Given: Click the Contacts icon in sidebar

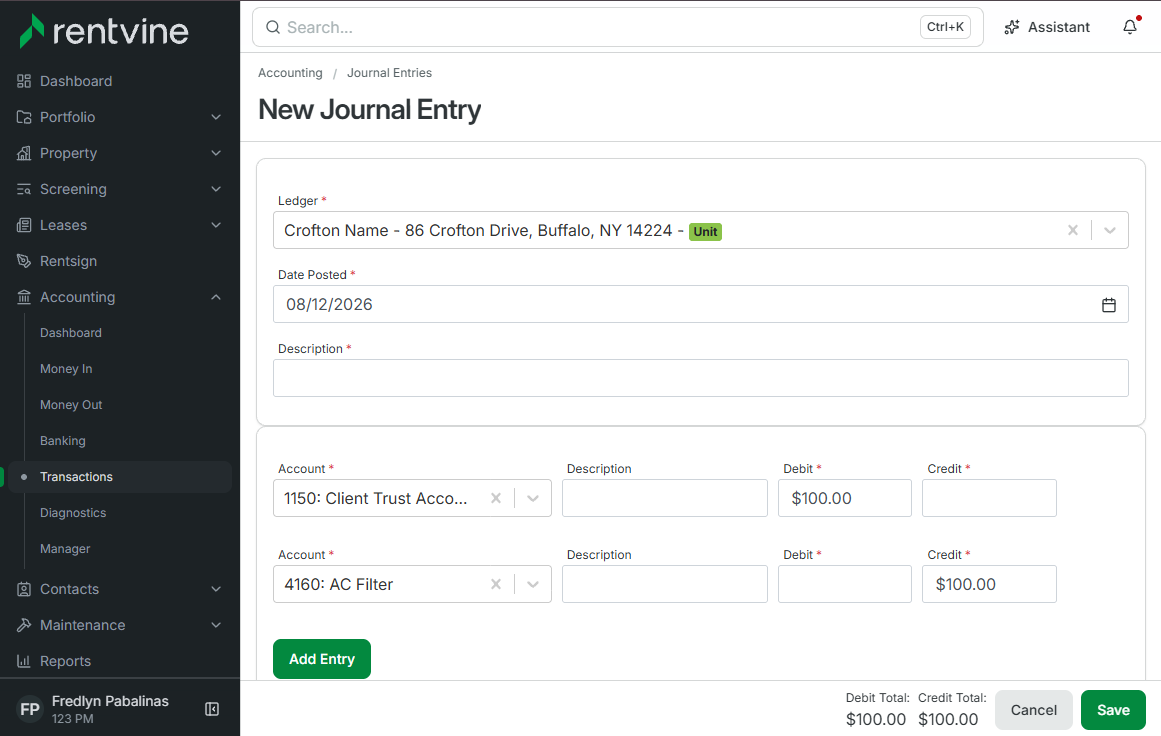Looking at the screenshot, I should tap(24, 589).
